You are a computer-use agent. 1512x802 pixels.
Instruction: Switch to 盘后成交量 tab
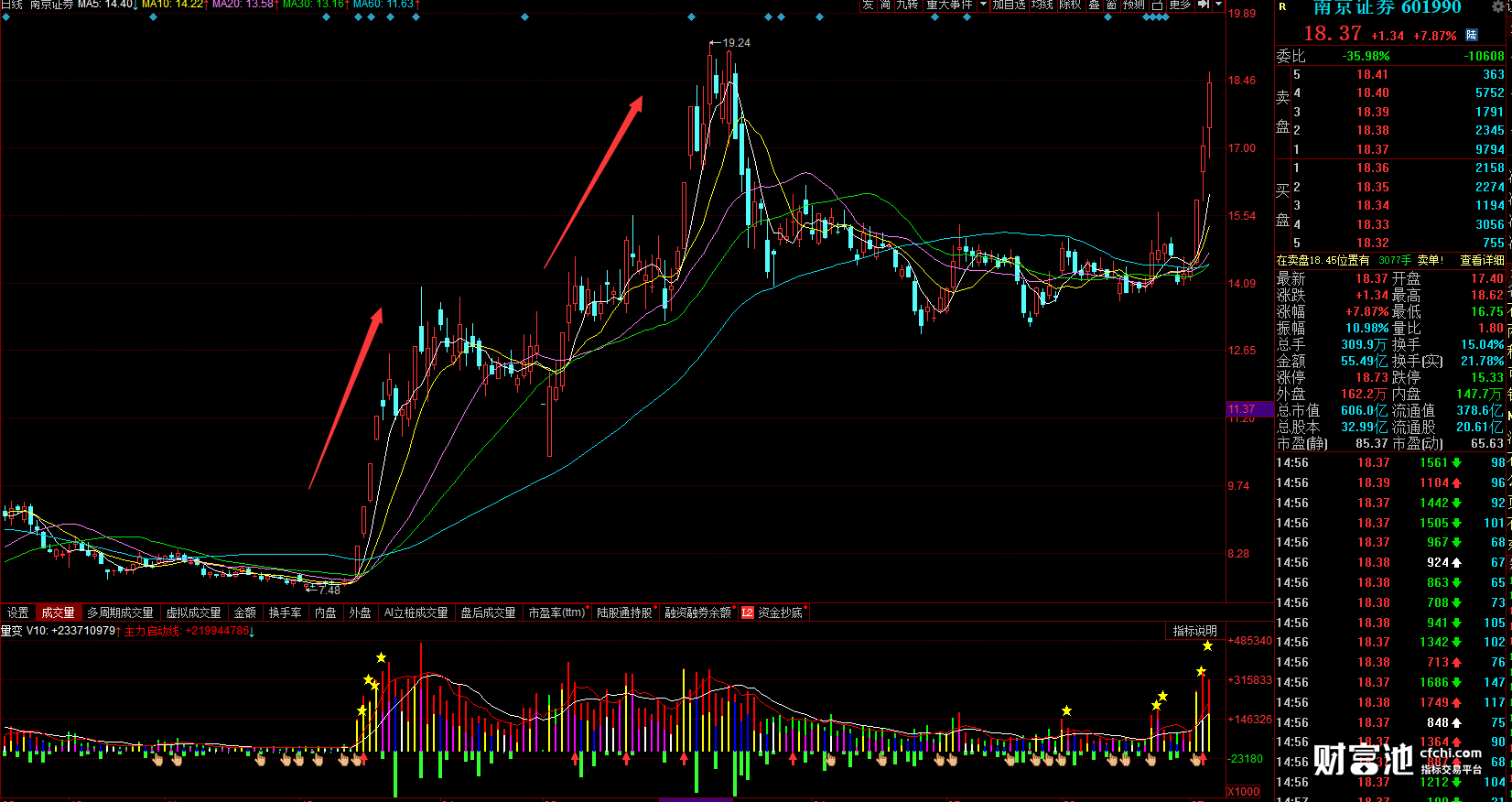tap(489, 612)
